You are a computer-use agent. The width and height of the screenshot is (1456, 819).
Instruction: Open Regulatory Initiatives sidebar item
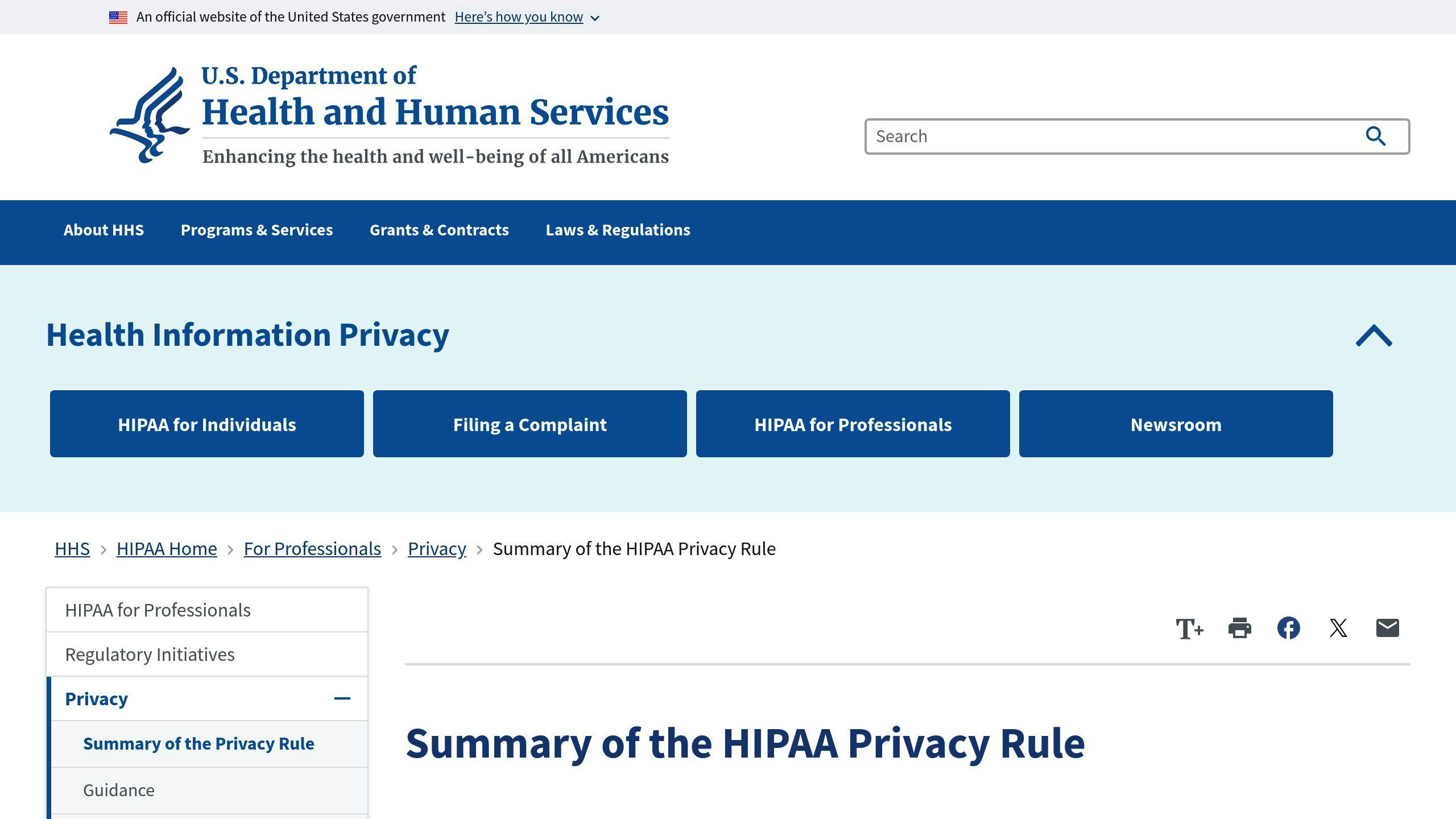point(207,654)
